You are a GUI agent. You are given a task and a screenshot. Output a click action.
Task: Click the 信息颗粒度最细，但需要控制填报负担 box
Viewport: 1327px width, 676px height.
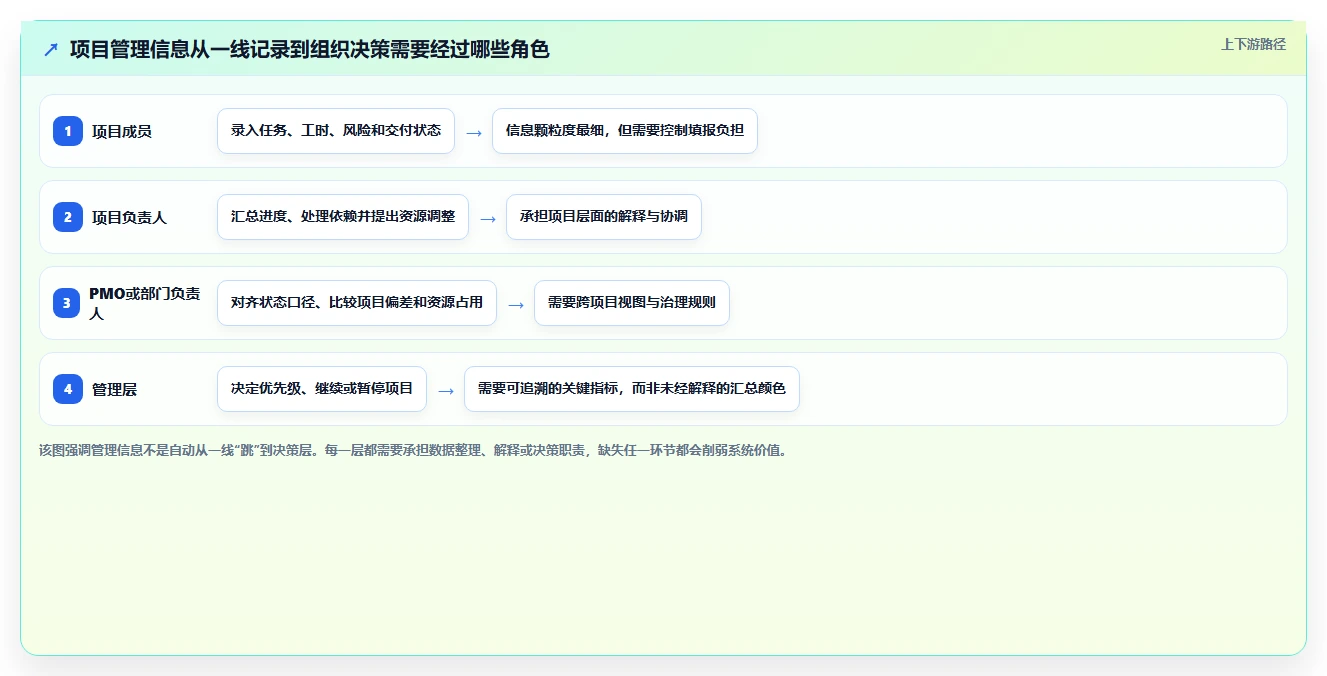(x=625, y=131)
